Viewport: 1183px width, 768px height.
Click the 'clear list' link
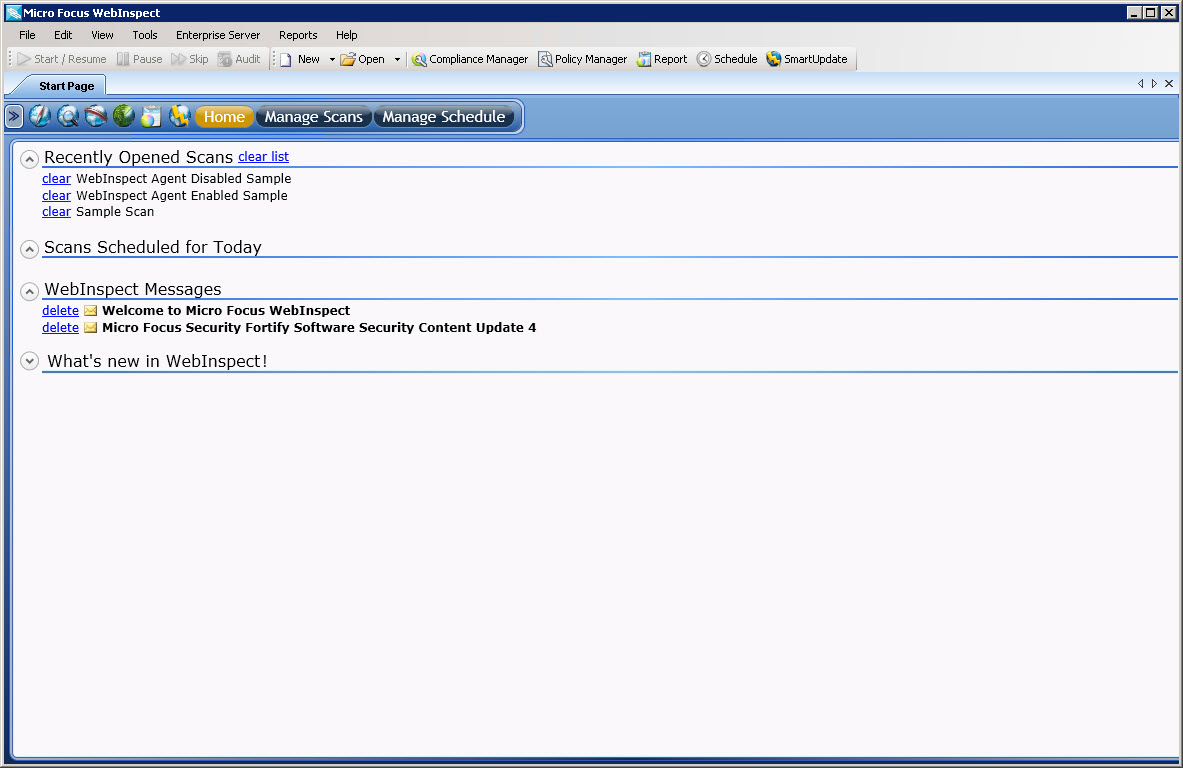coord(263,157)
